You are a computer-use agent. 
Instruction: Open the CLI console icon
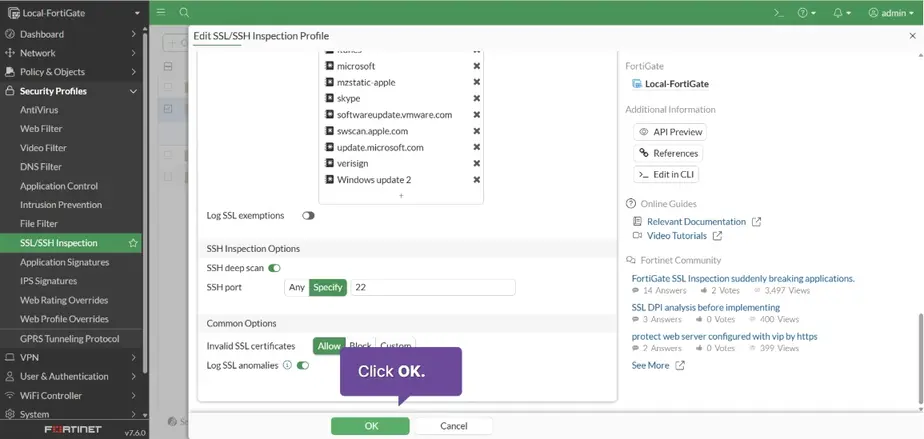(779, 12)
